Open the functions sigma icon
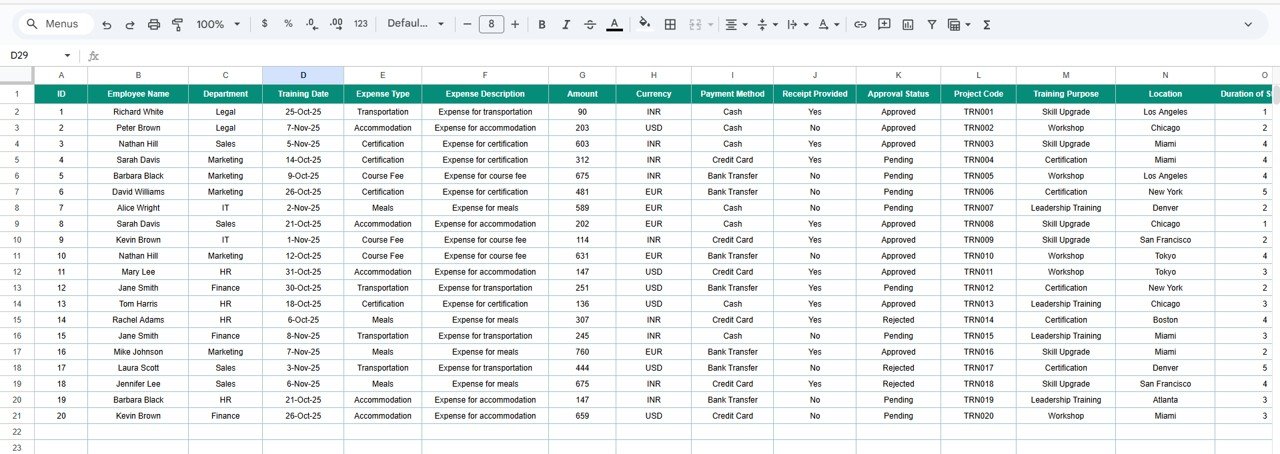The image size is (1280, 454). (x=987, y=24)
